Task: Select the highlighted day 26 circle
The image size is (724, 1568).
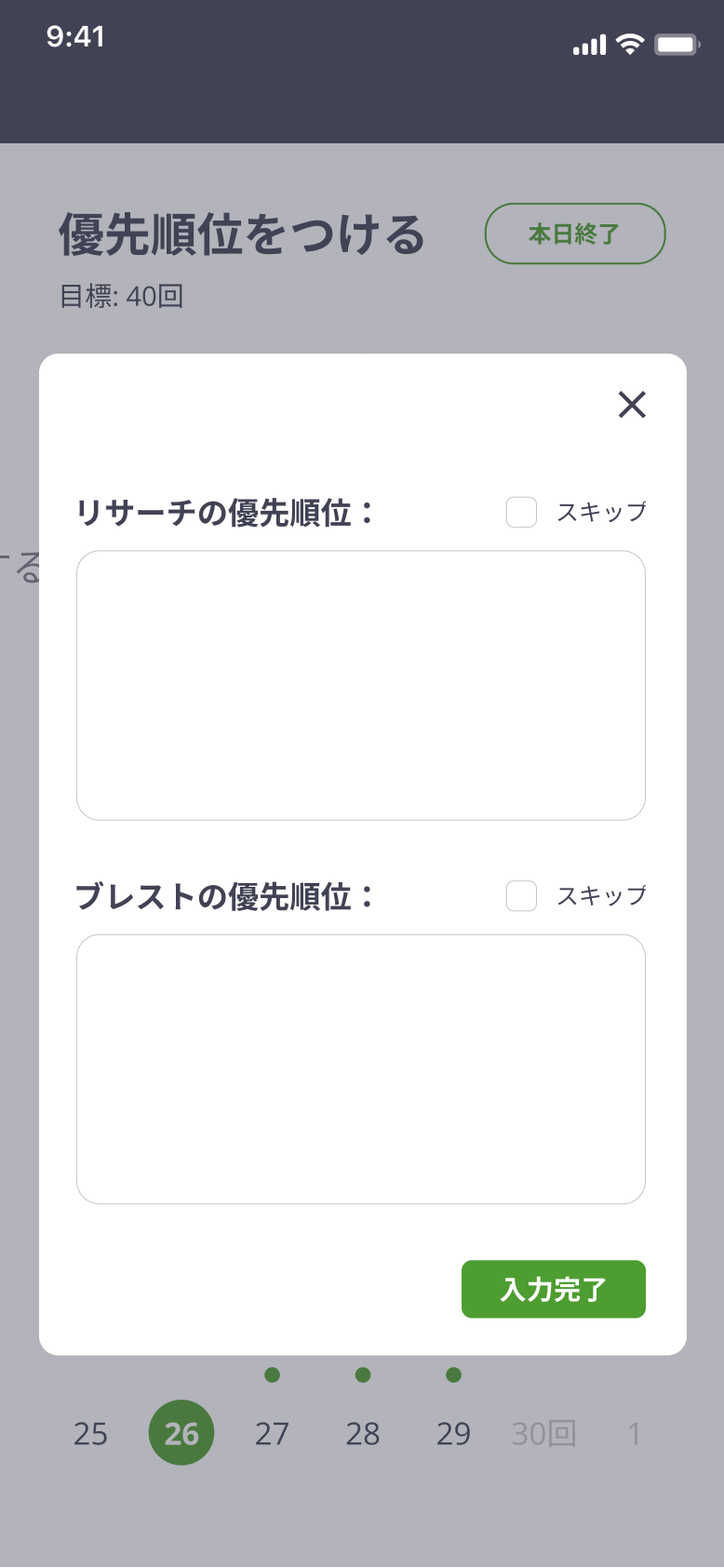Action: click(x=181, y=1433)
